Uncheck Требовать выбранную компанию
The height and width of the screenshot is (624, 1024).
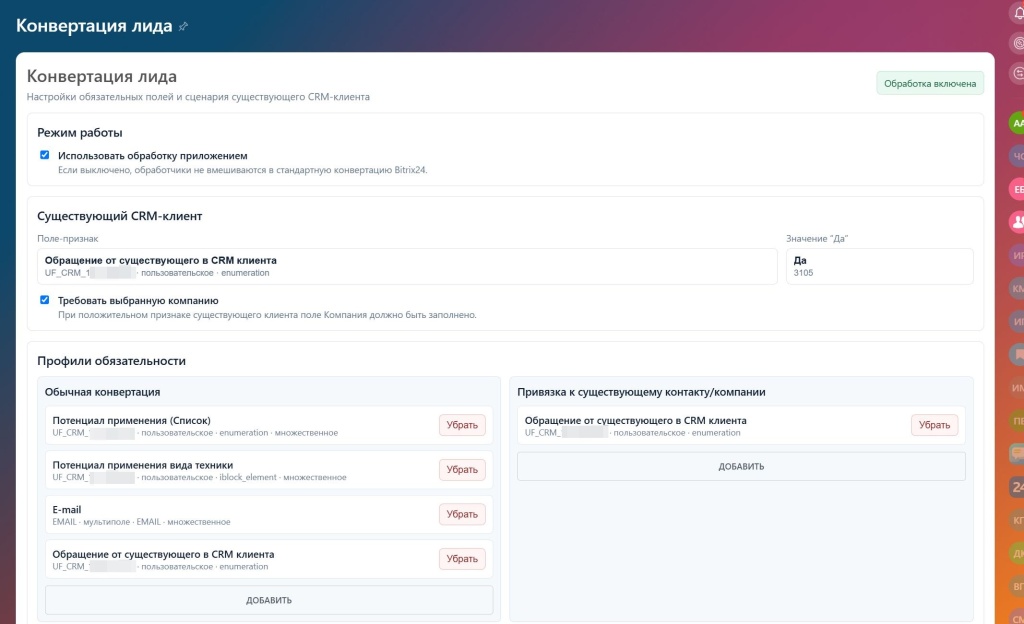click(44, 300)
